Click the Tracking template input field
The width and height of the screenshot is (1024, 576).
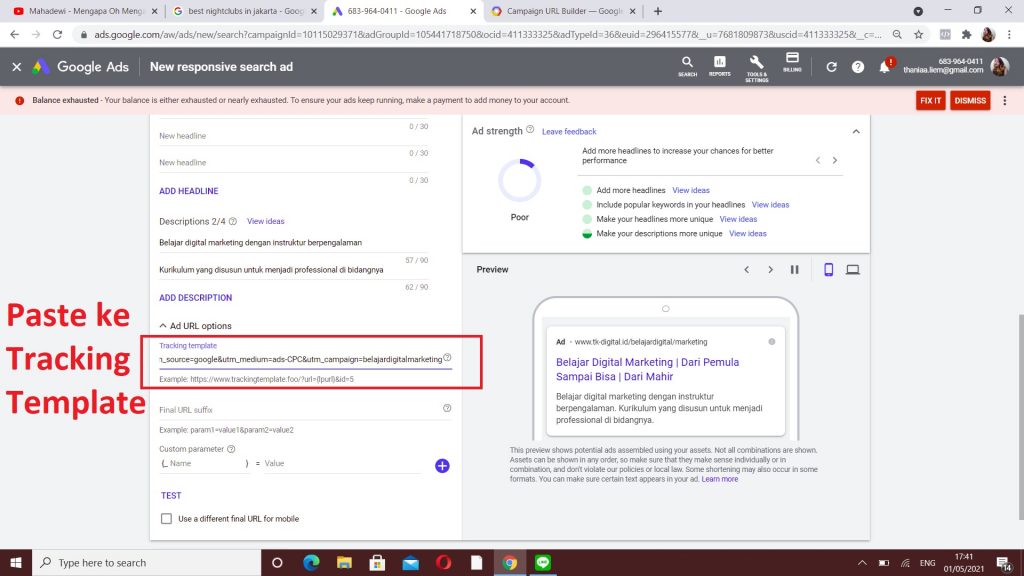point(298,358)
